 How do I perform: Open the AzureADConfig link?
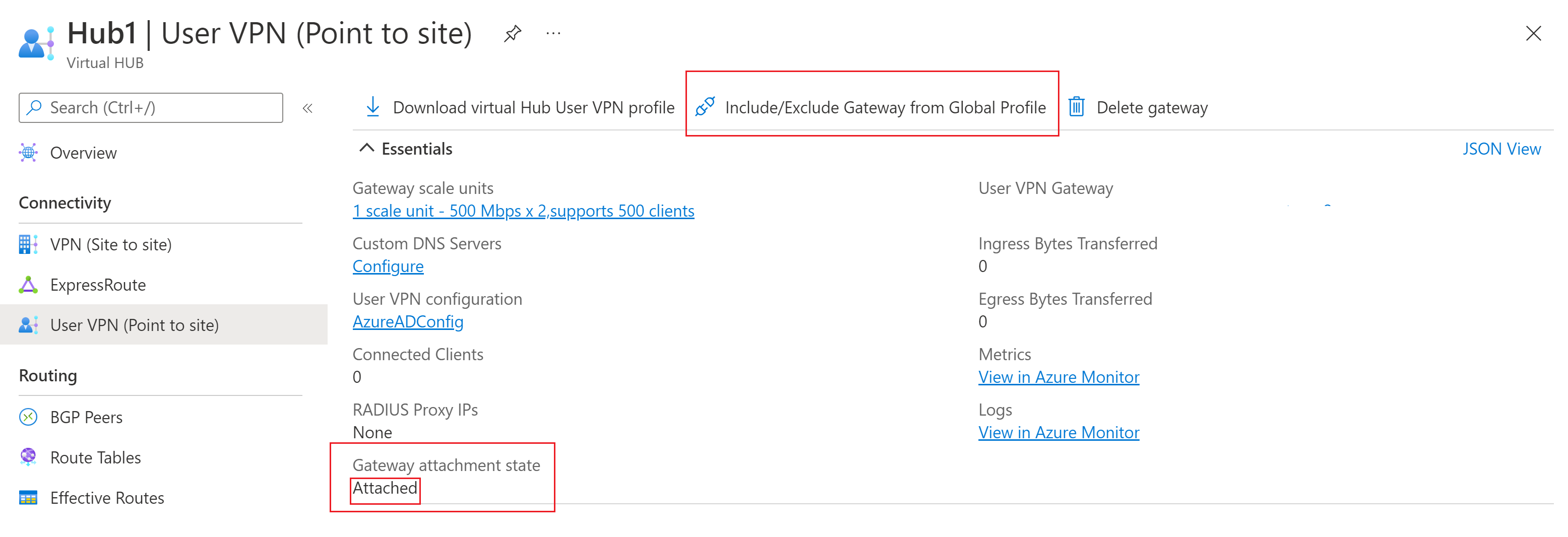pyautogui.click(x=408, y=322)
